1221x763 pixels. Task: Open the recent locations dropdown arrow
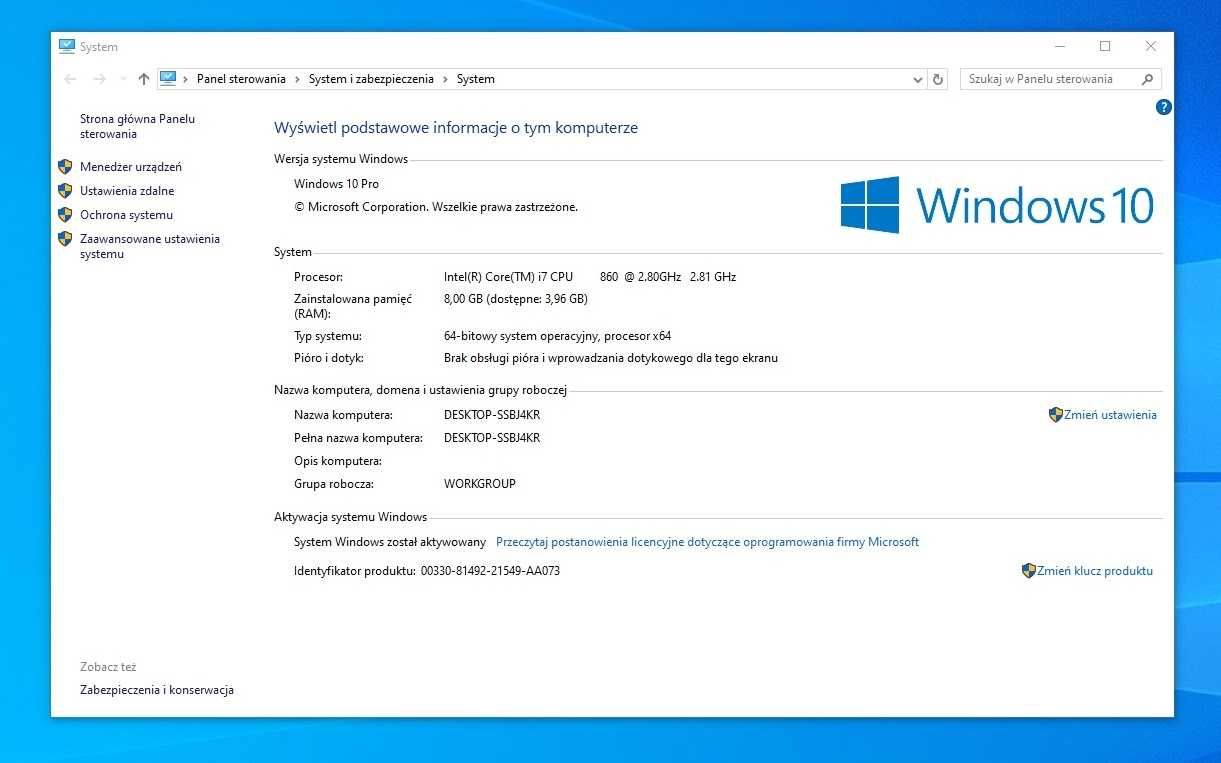pos(123,79)
